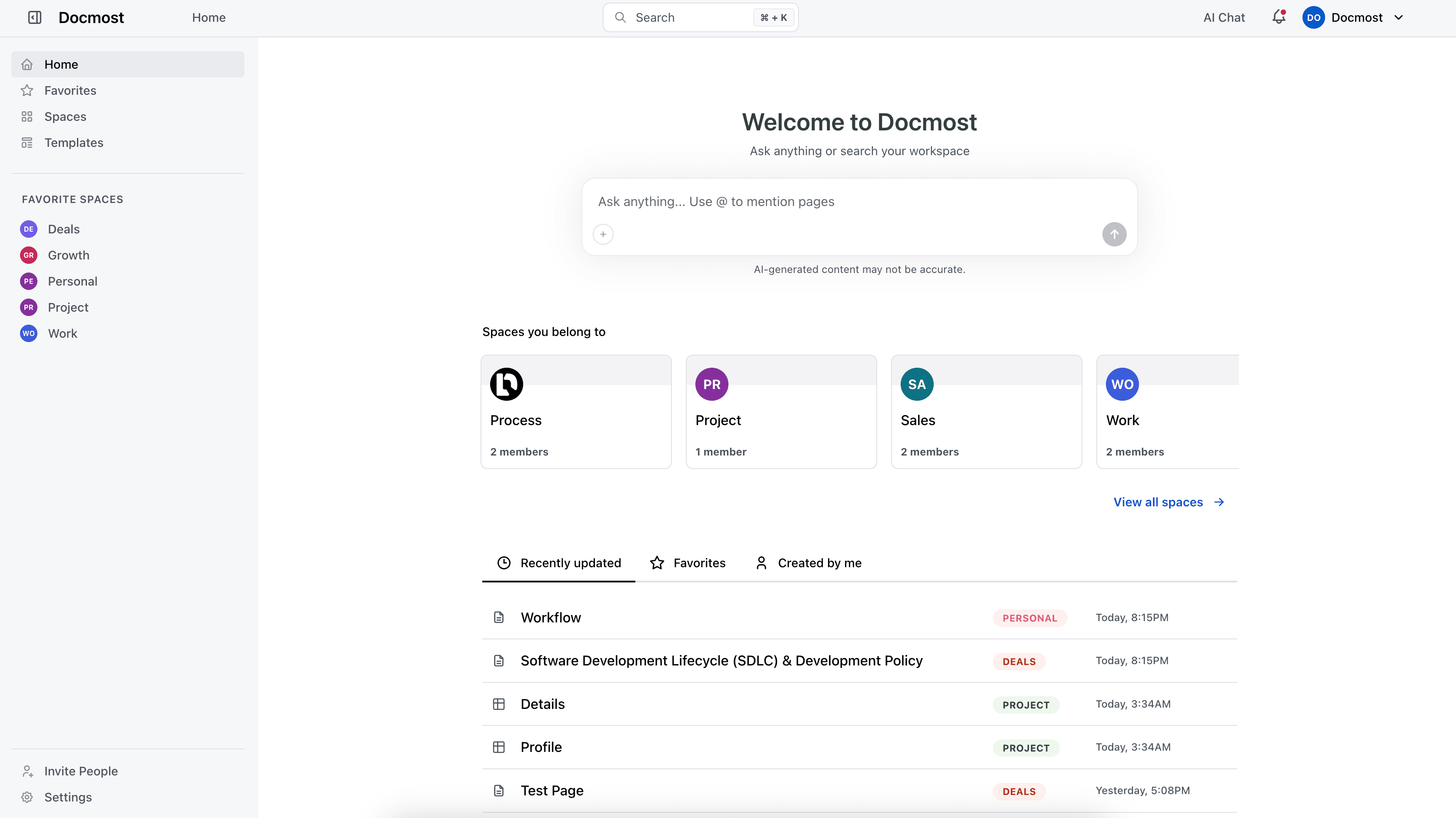The height and width of the screenshot is (818, 1456).
Task: Collapse the sidebar using the toggle icon
Action: point(34,17)
